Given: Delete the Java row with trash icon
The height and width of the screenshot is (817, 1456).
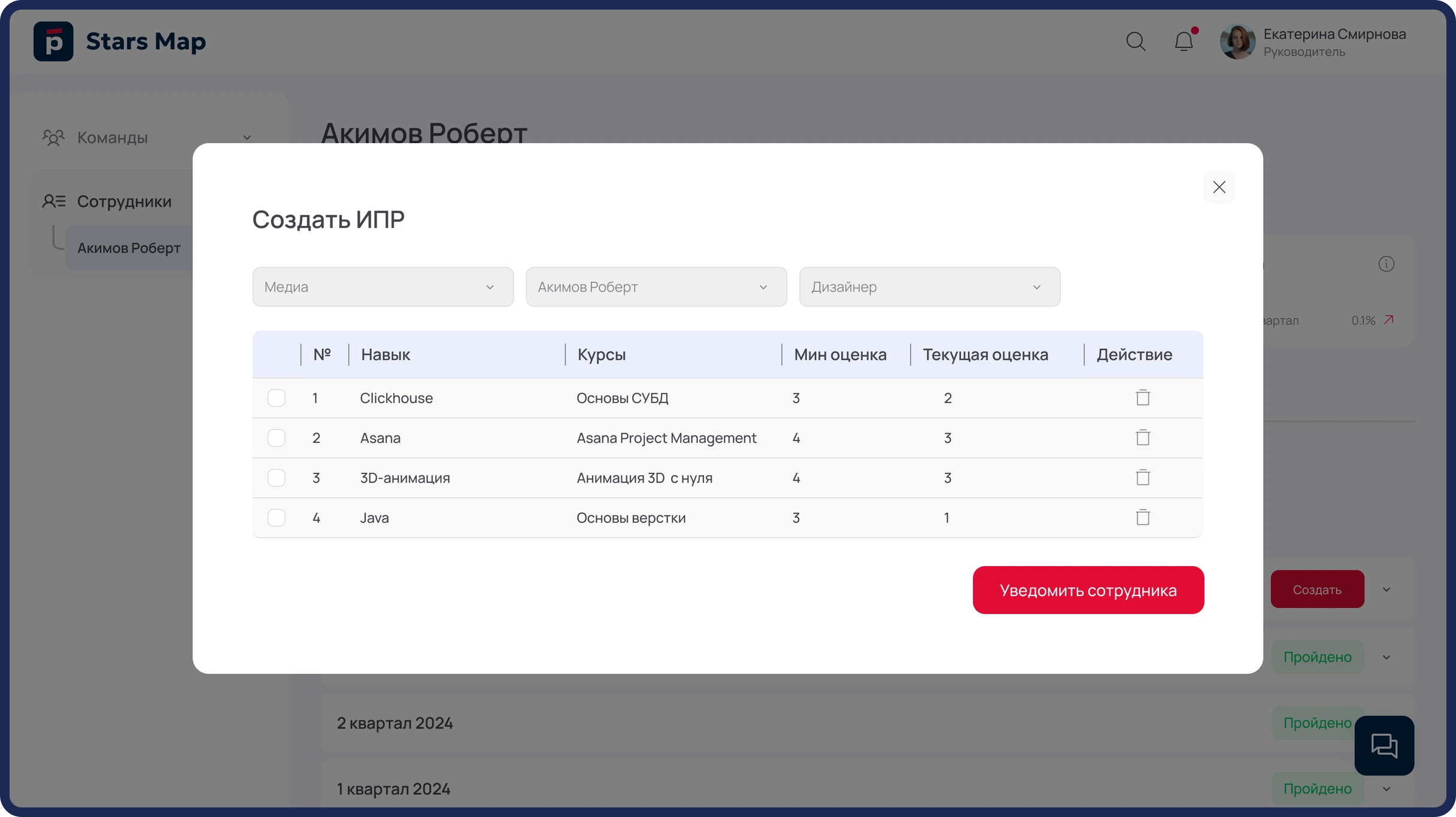Looking at the screenshot, I should pyautogui.click(x=1143, y=517).
